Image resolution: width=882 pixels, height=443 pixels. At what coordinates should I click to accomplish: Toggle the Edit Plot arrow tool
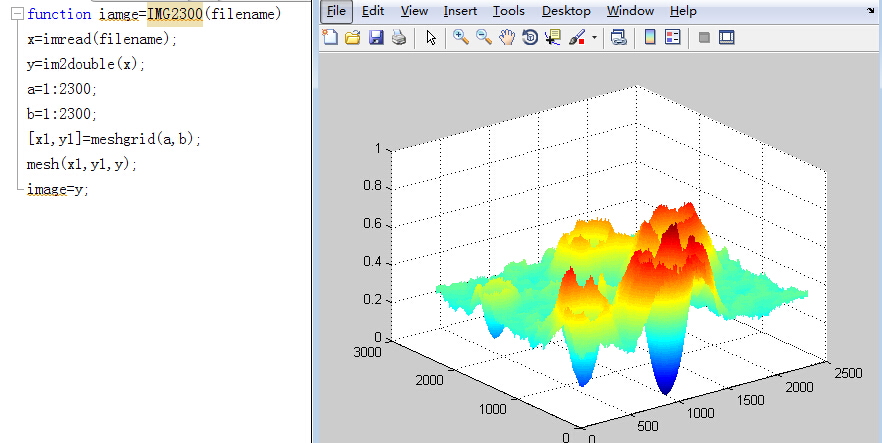click(430, 38)
